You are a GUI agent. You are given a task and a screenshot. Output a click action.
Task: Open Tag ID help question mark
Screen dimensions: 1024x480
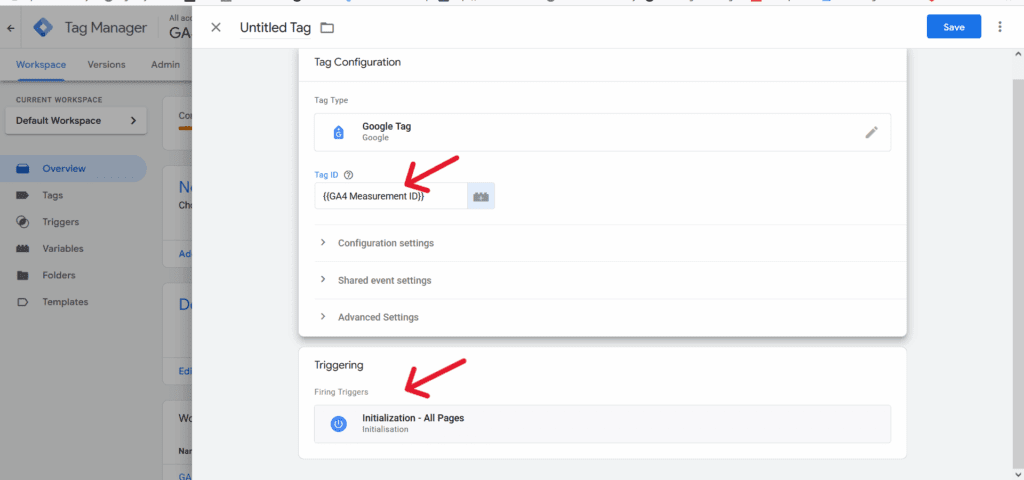coord(348,174)
